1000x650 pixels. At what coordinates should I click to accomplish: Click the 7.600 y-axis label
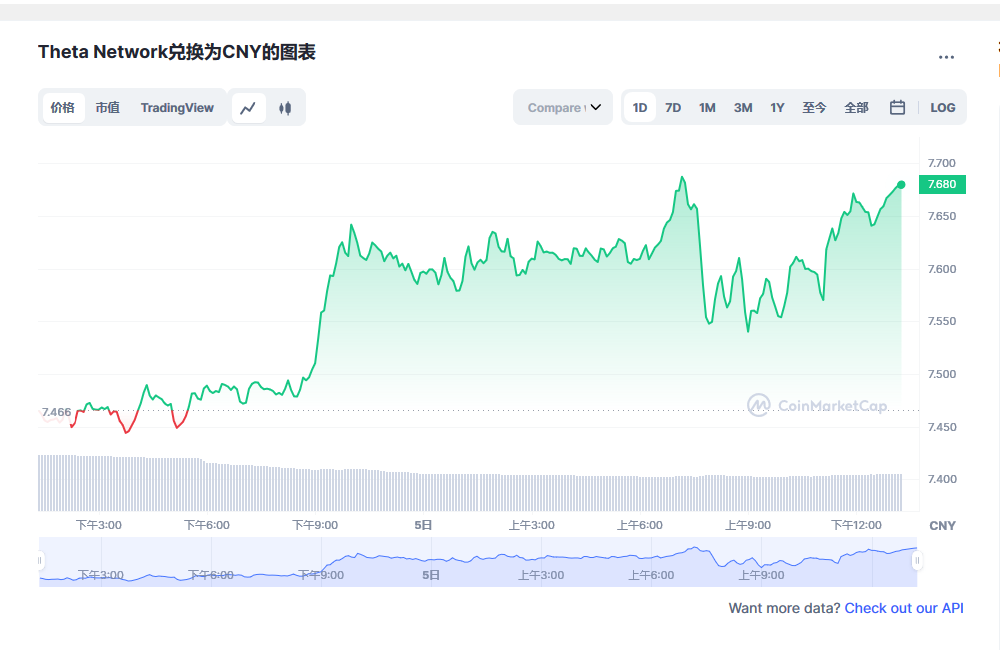(x=942, y=269)
